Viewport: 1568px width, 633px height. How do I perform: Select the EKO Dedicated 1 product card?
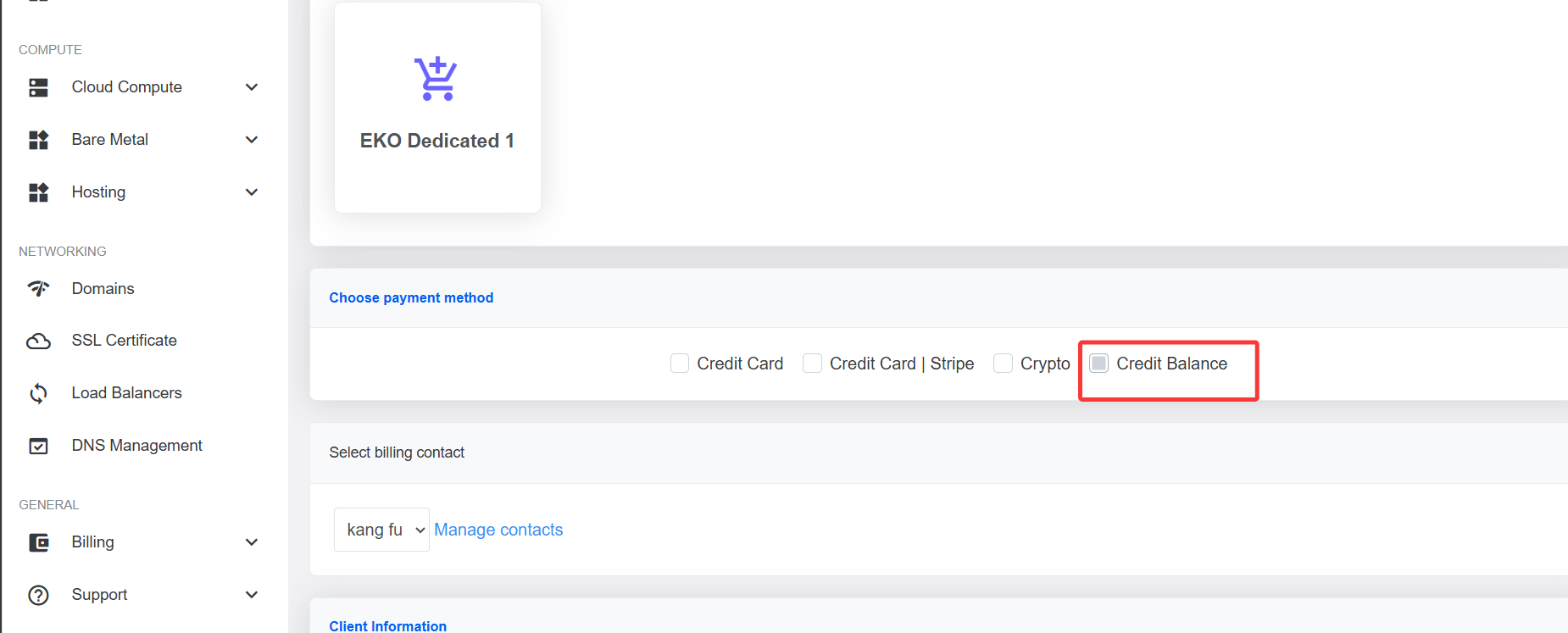[437, 108]
